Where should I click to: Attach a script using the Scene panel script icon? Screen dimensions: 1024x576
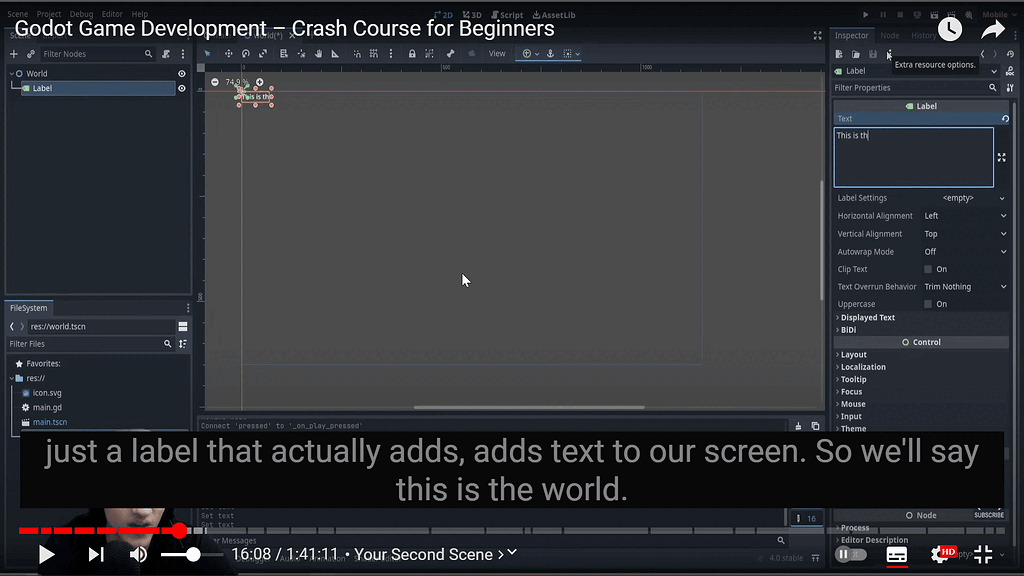166,54
